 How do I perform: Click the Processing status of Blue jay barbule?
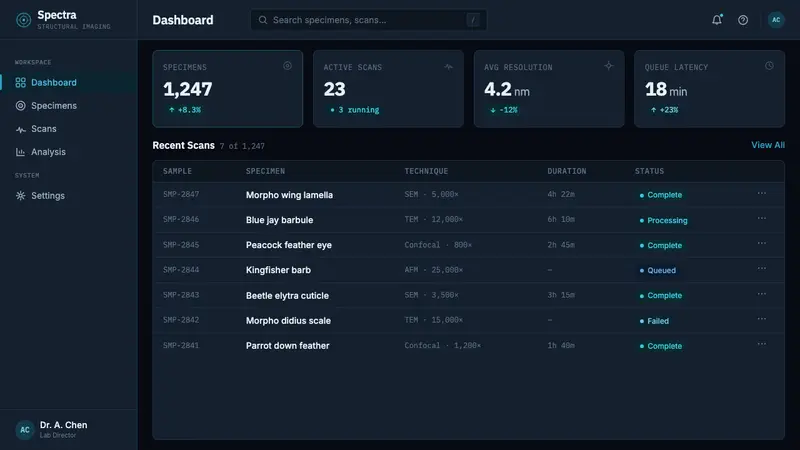point(663,220)
